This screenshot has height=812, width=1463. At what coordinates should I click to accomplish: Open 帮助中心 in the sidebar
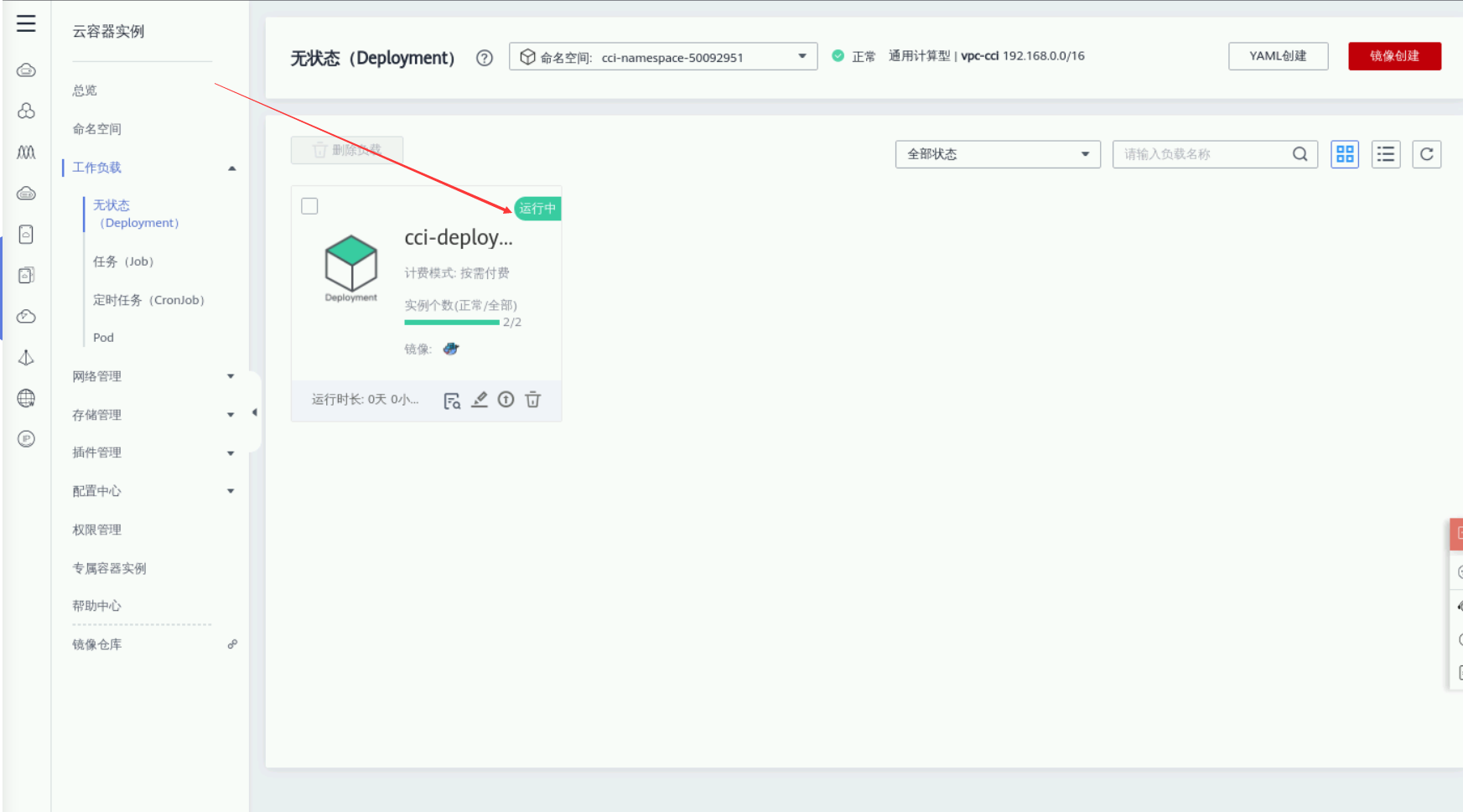[96, 606]
